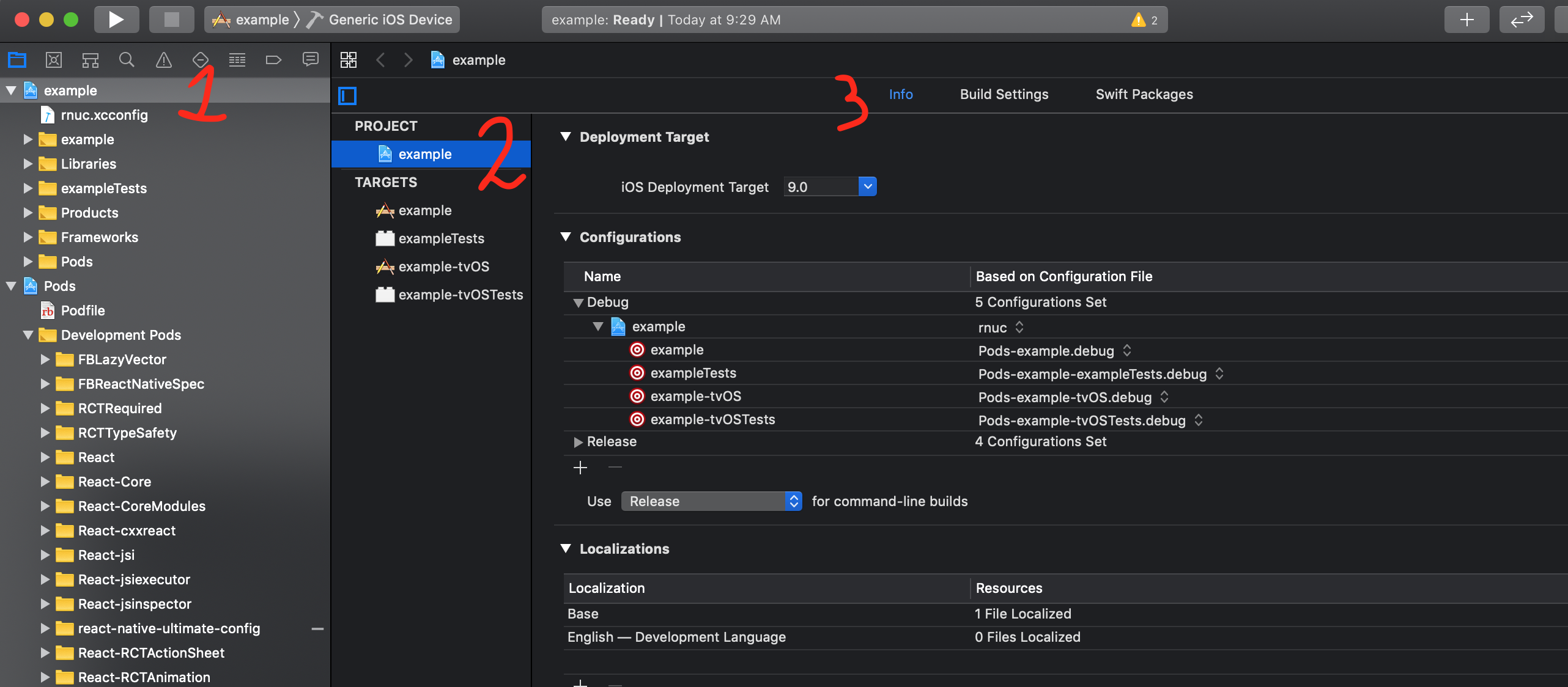Screen dimensions: 1568x687
Task: Collapse the Localizations section
Action: 566,549
